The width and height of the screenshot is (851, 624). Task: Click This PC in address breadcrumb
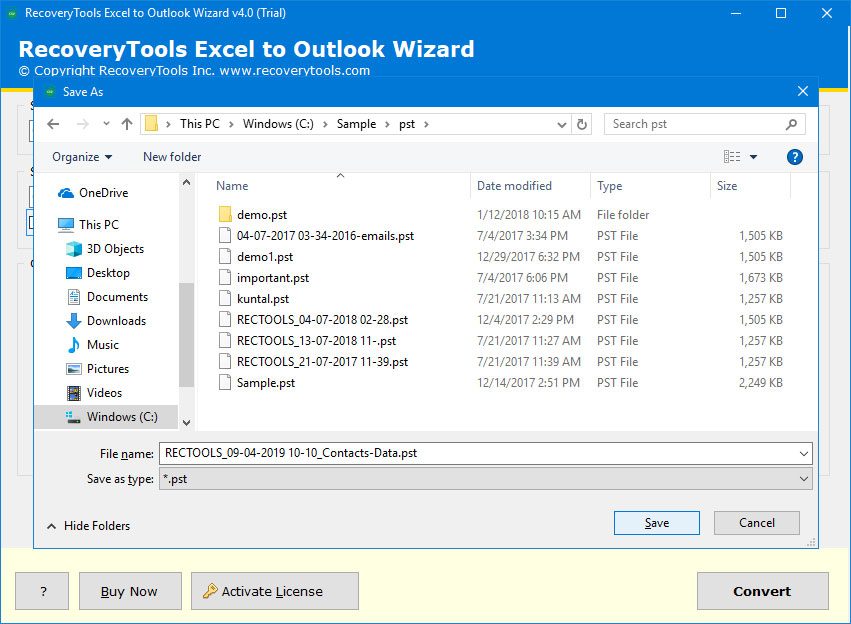200,124
